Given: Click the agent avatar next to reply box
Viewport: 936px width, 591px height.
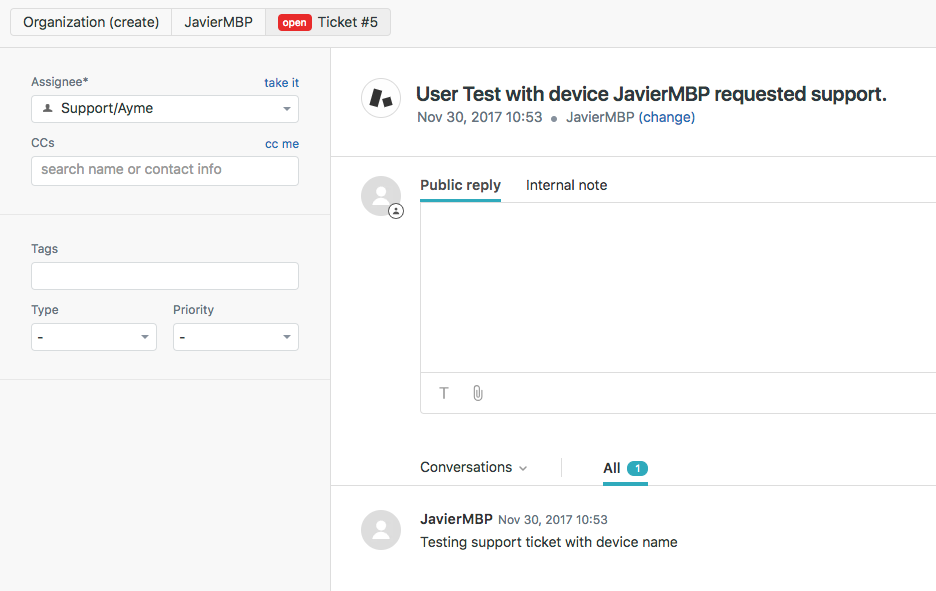Looking at the screenshot, I should coord(381,196).
